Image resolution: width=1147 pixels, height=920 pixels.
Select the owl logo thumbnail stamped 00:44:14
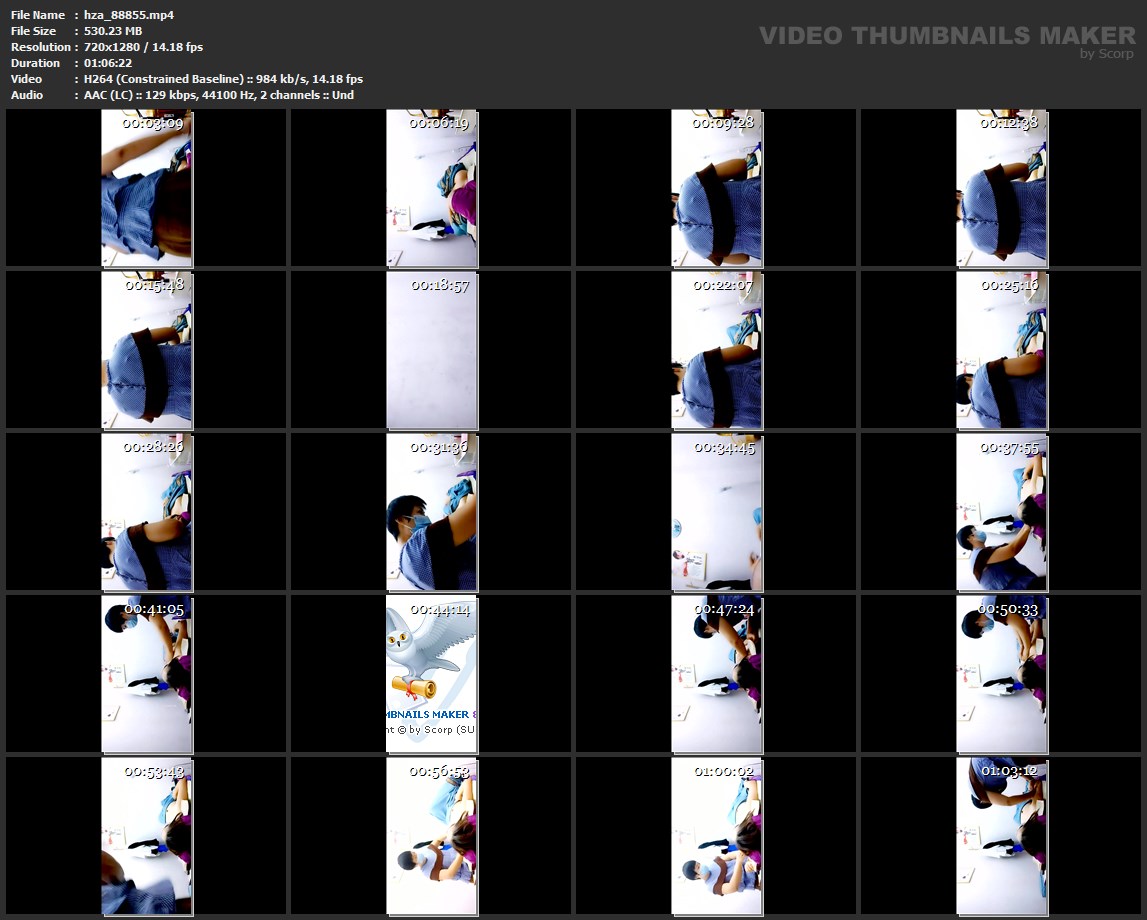click(432, 674)
